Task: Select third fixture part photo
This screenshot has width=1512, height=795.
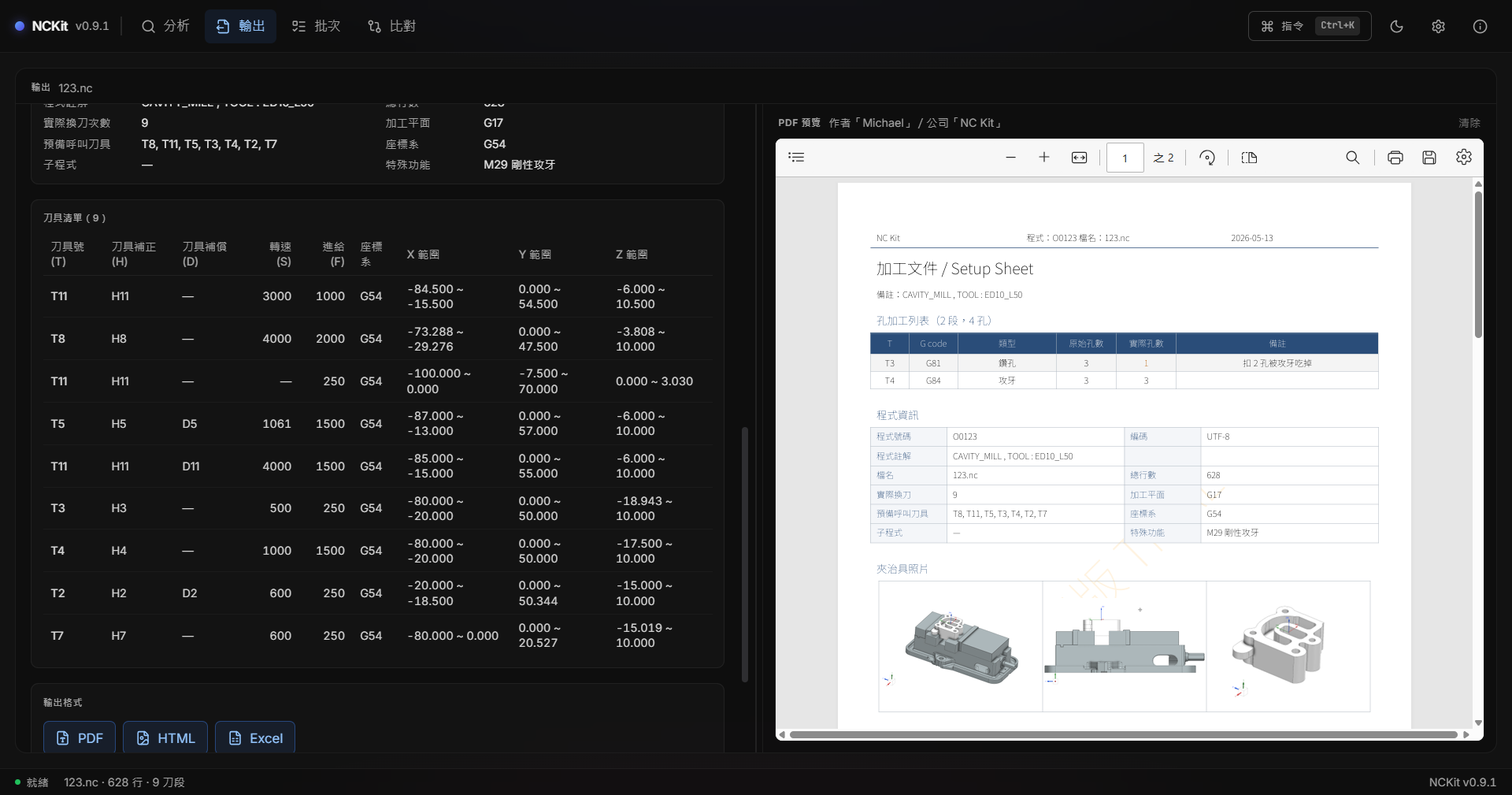Action: pyautogui.click(x=1288, y=646)
